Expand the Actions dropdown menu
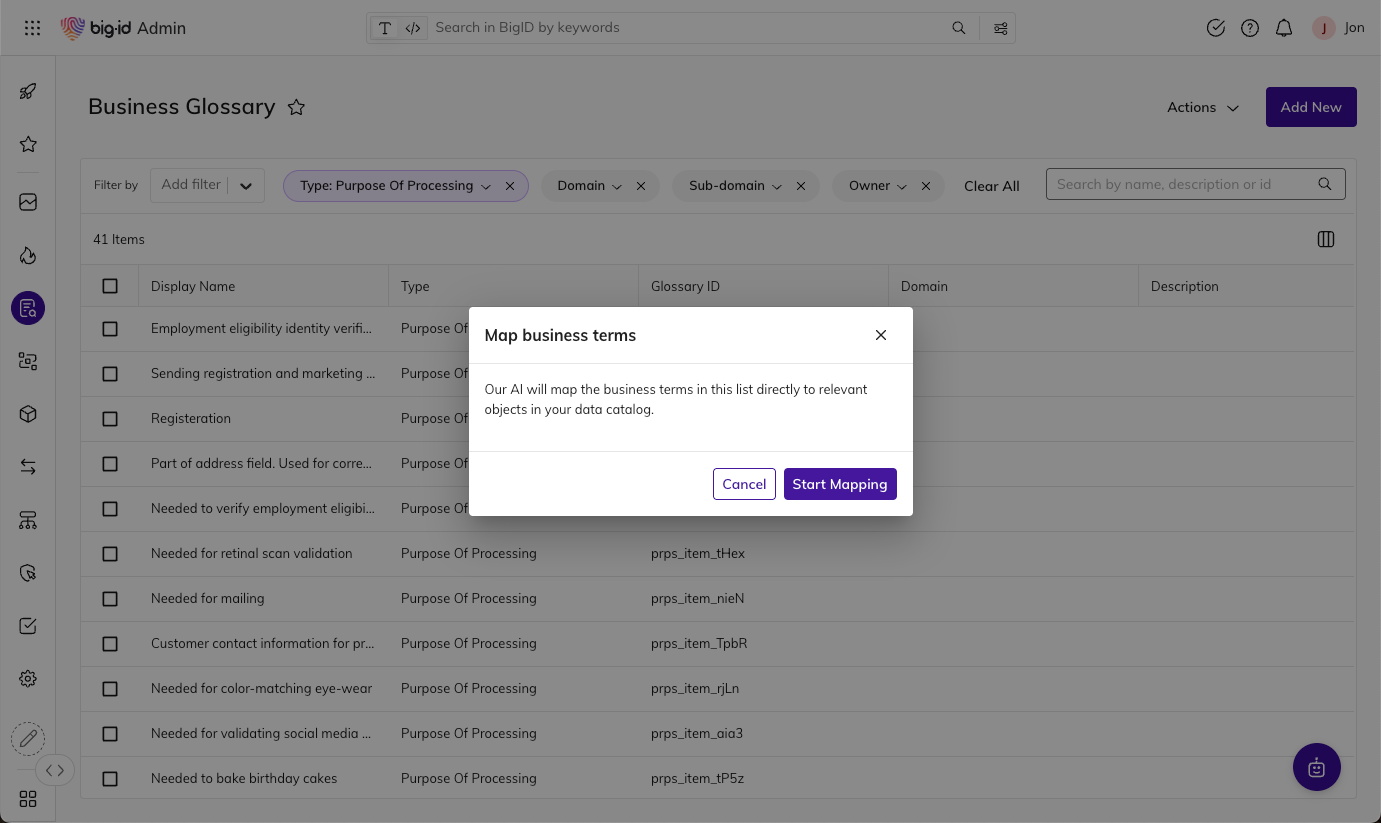This screenshot has height=823, width=1381. (x=1202, y=107)
